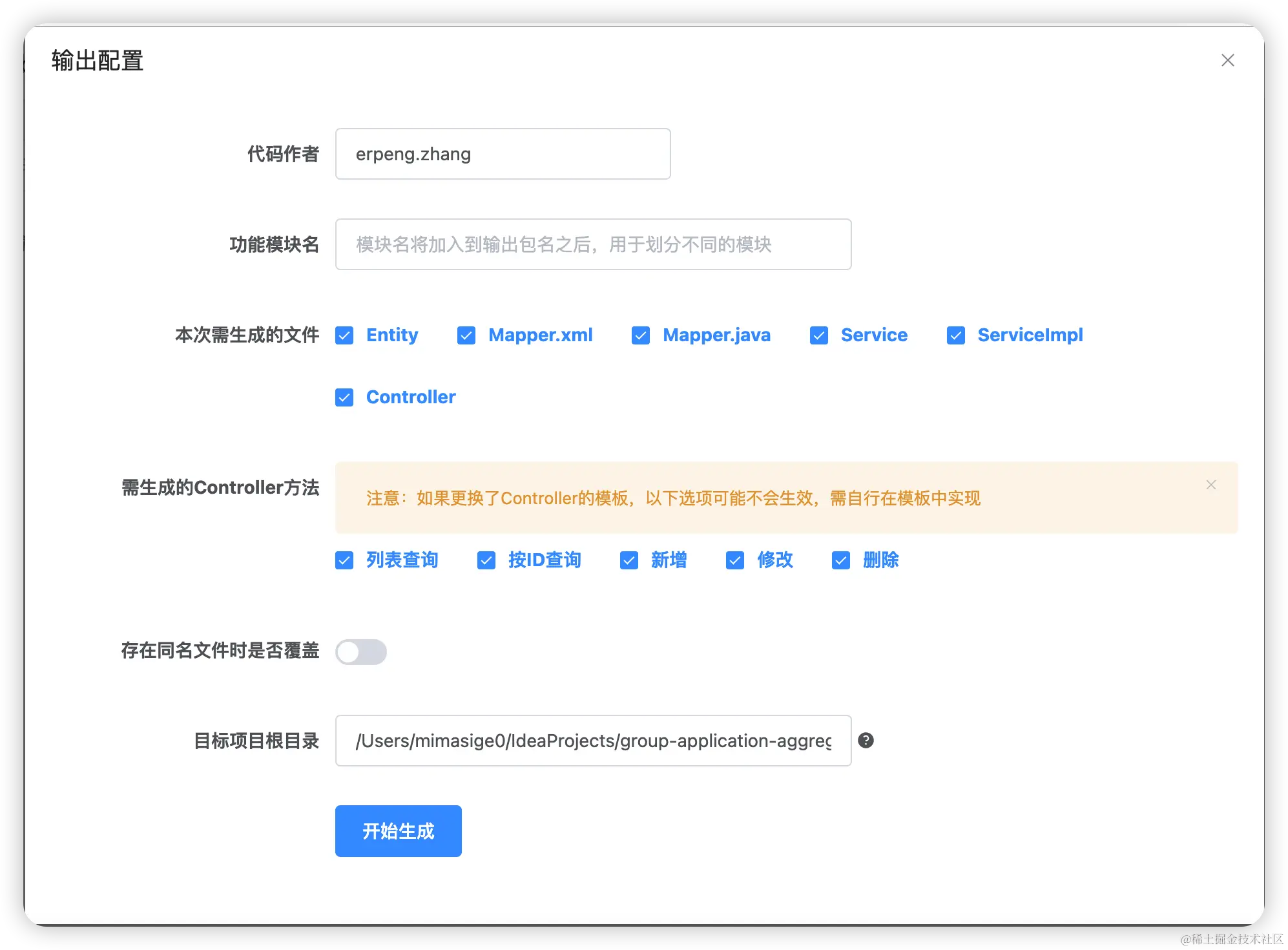Uncheck the 按ID查询 method checkbox
The height and width of the screenshot is (950, 1288).
[x=486, y=560]
